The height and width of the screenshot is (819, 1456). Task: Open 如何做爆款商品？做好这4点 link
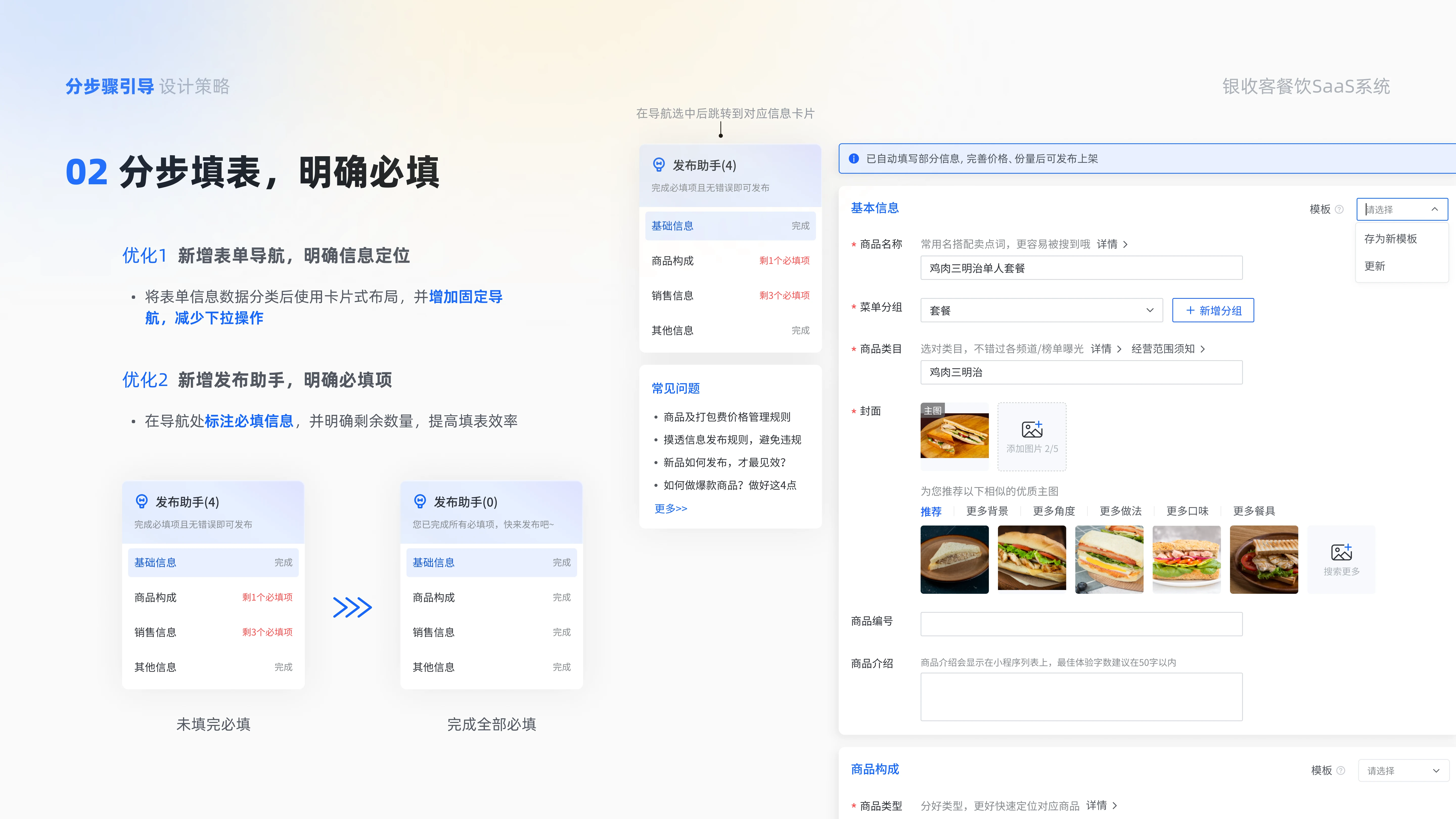pos(730,485)
